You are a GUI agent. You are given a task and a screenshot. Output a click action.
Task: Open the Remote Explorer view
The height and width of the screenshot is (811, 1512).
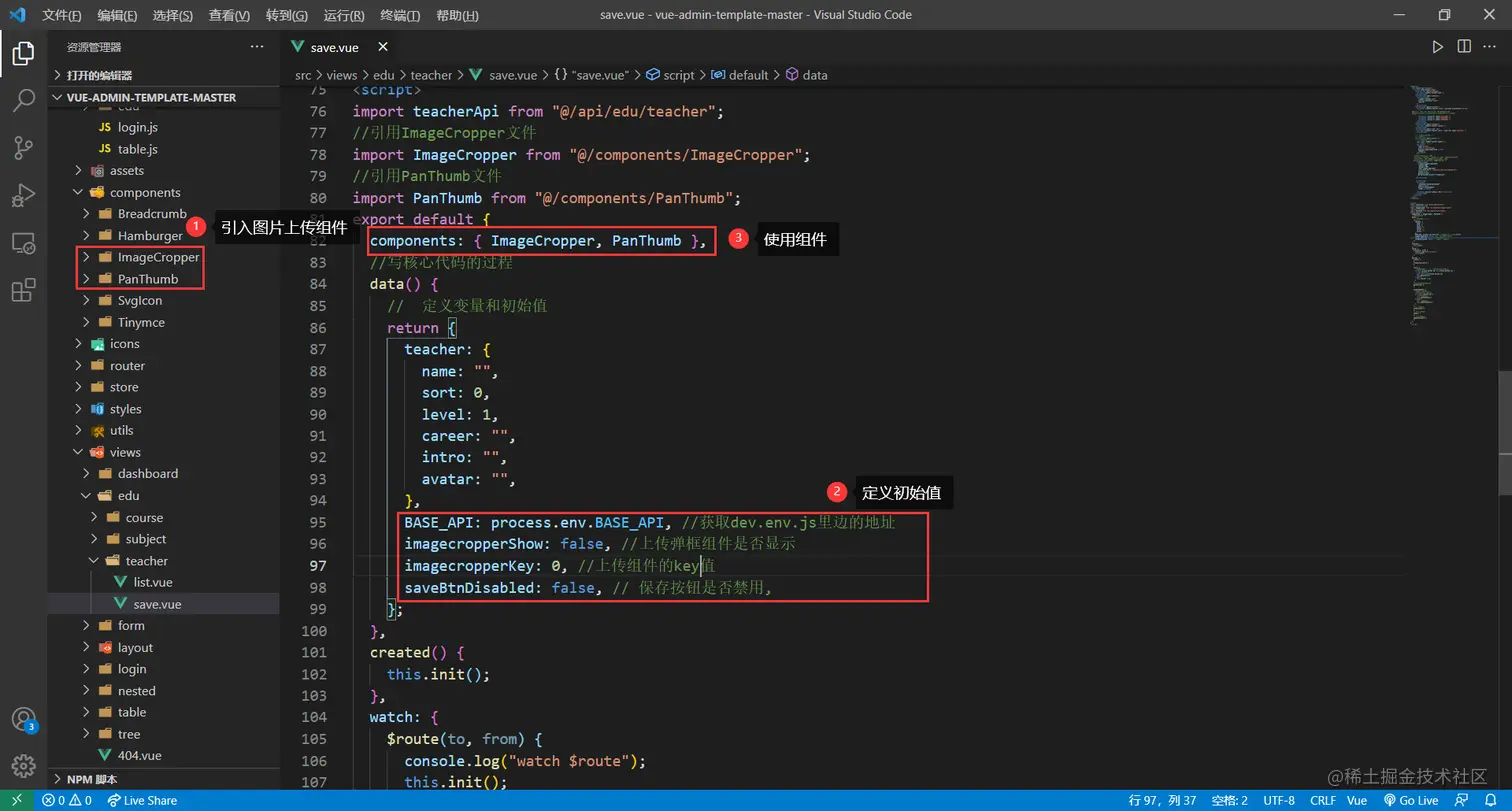(x=23, y=243)
